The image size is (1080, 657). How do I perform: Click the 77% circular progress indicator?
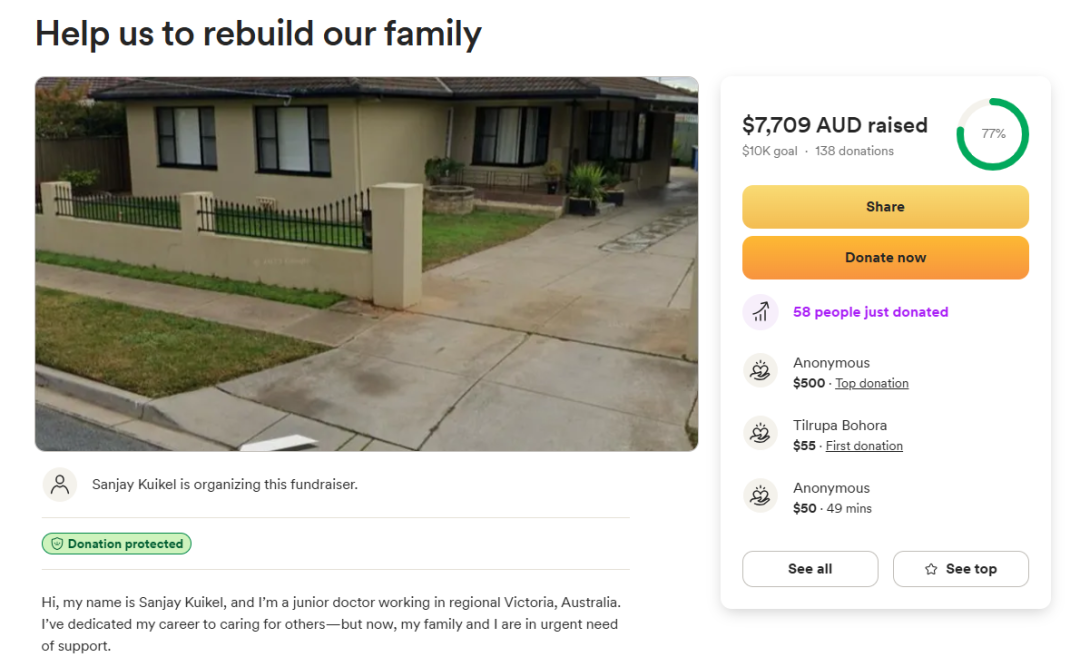(993, 134)
